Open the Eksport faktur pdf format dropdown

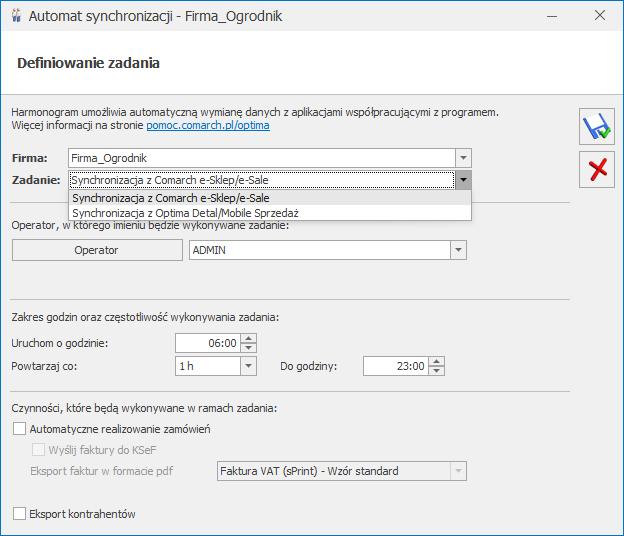click(458, 471)
